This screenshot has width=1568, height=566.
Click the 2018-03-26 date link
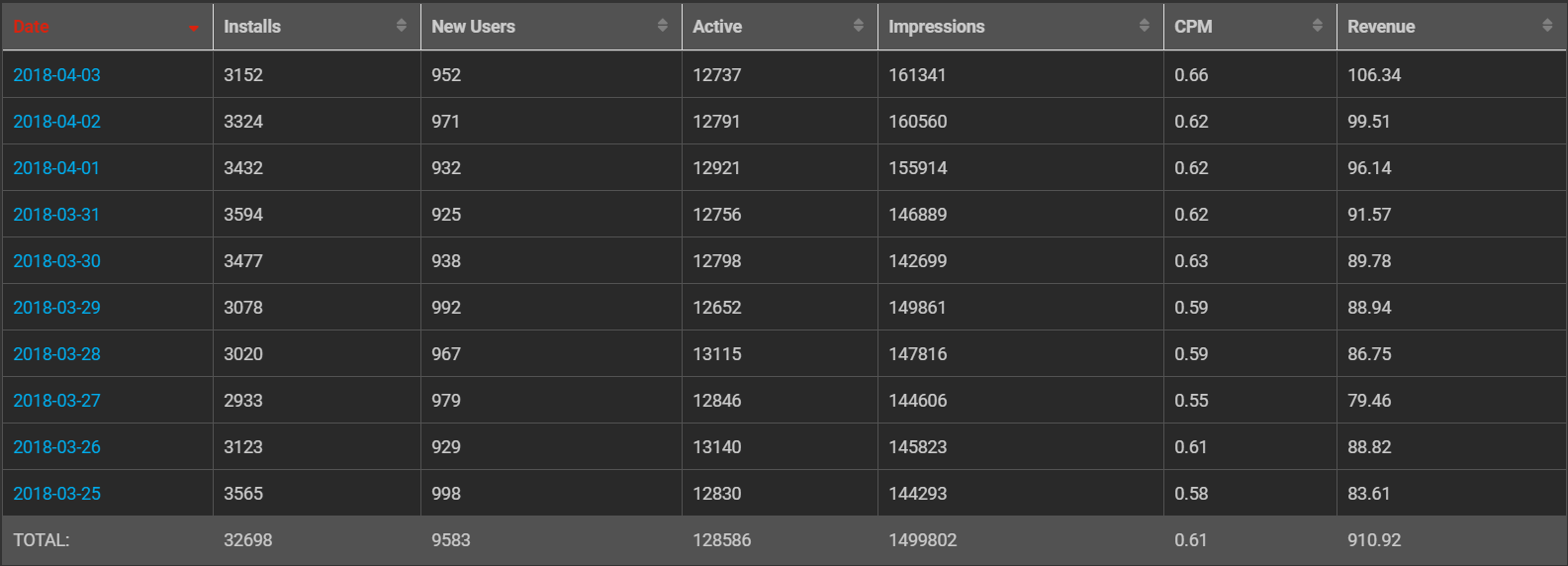56,447
